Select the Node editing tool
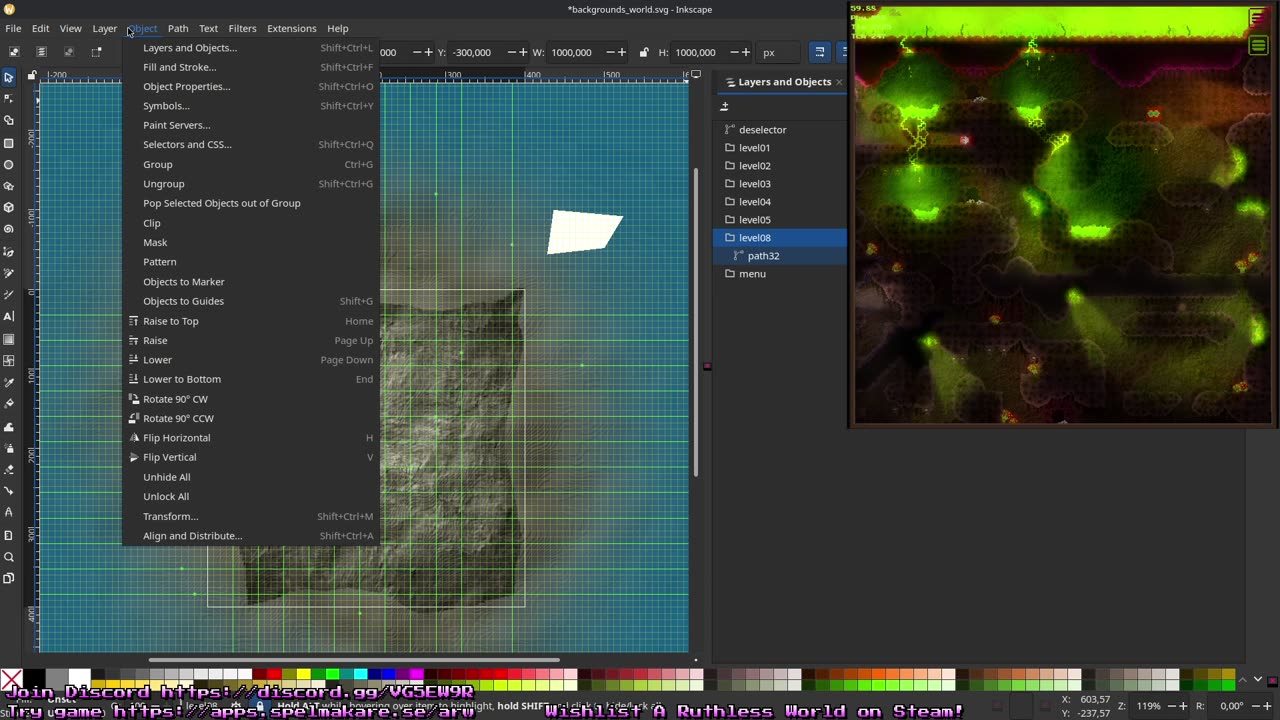The height and width of the screenshot is (720, 1280). click(9, 99)
